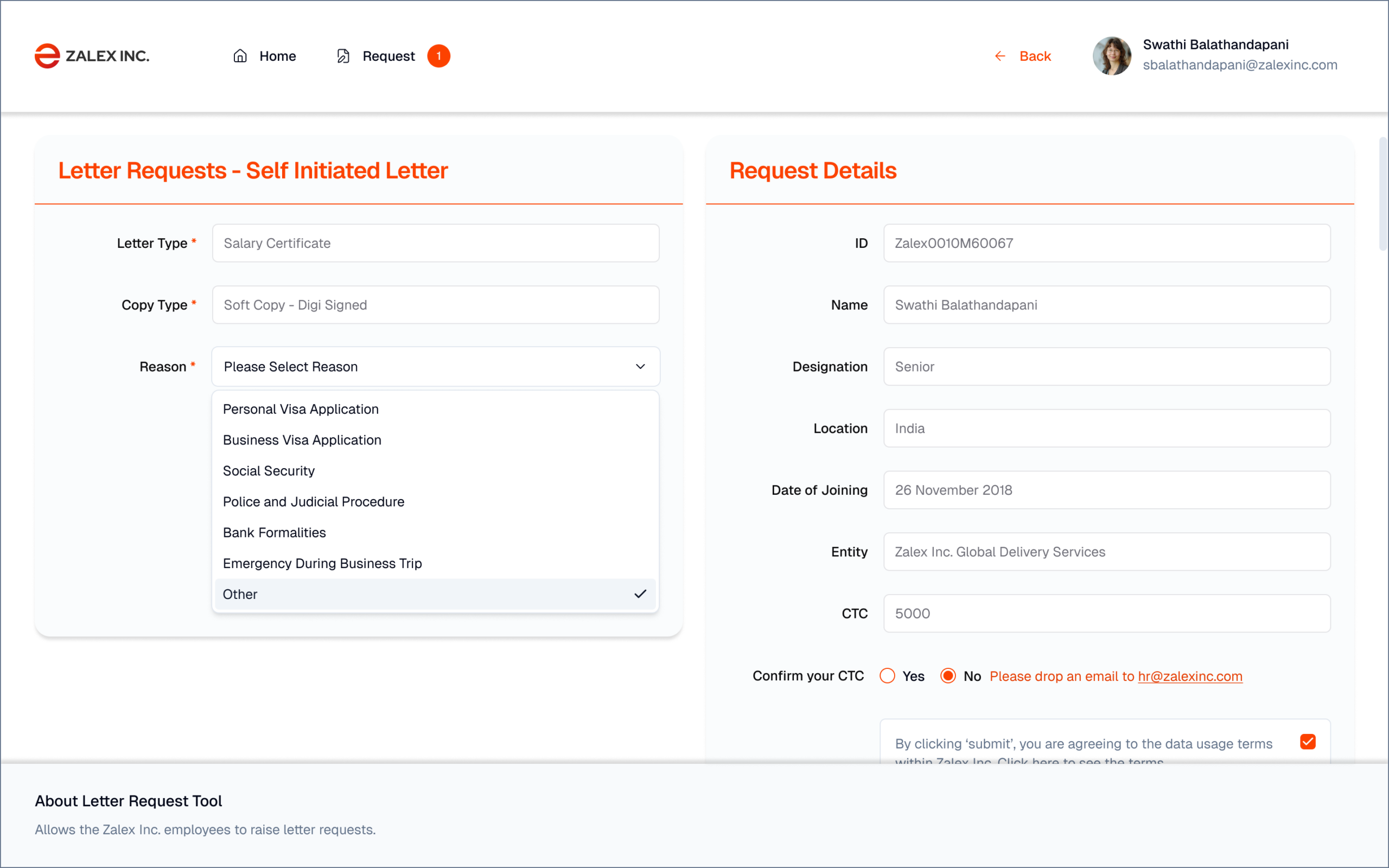Choose Personal Visa Application reason
1389x868 pixels.
click(x=436, y=409)
